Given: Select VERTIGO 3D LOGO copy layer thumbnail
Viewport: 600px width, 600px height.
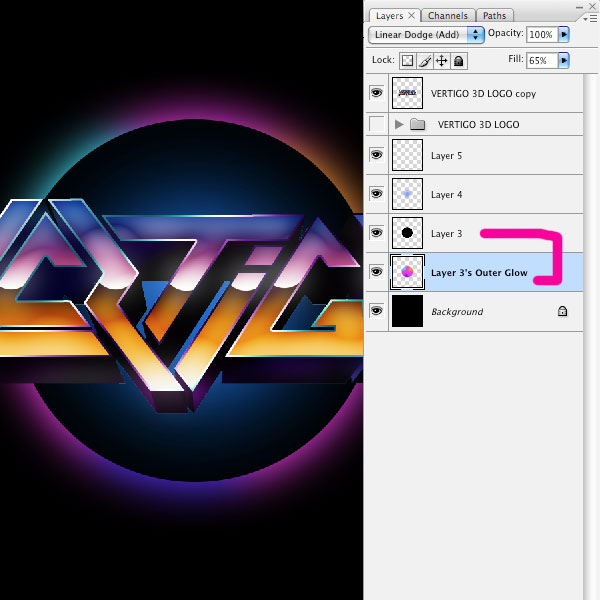Looking at the screenshot, I should 407,93.
